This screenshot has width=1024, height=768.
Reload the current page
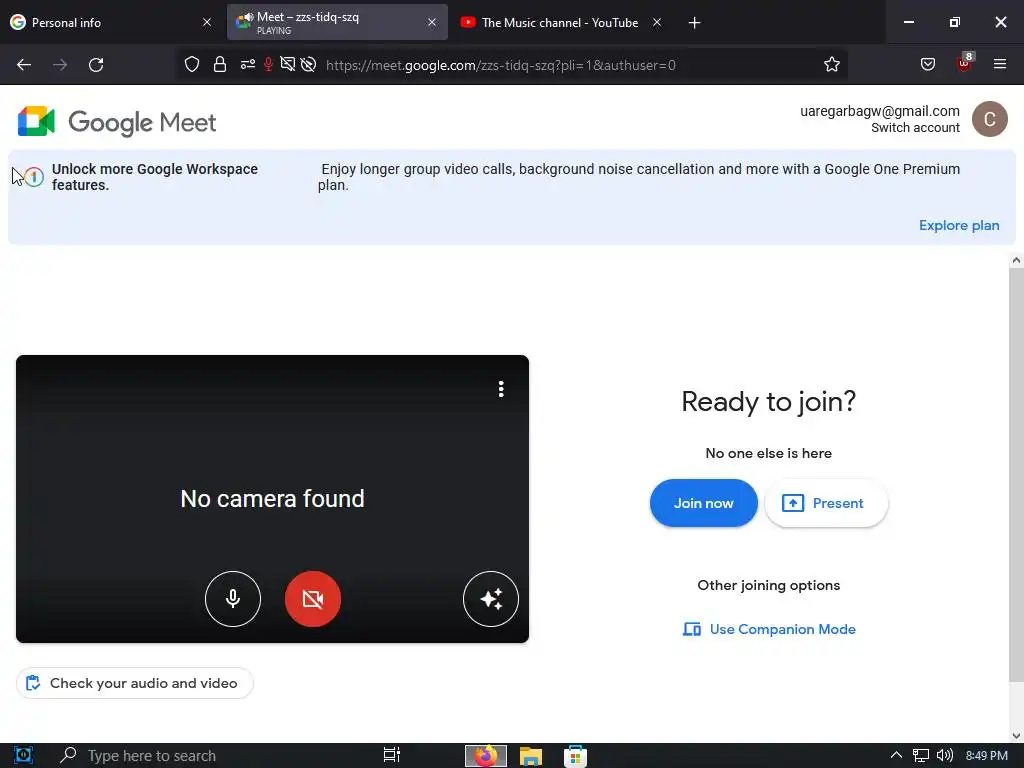point(96,65)
